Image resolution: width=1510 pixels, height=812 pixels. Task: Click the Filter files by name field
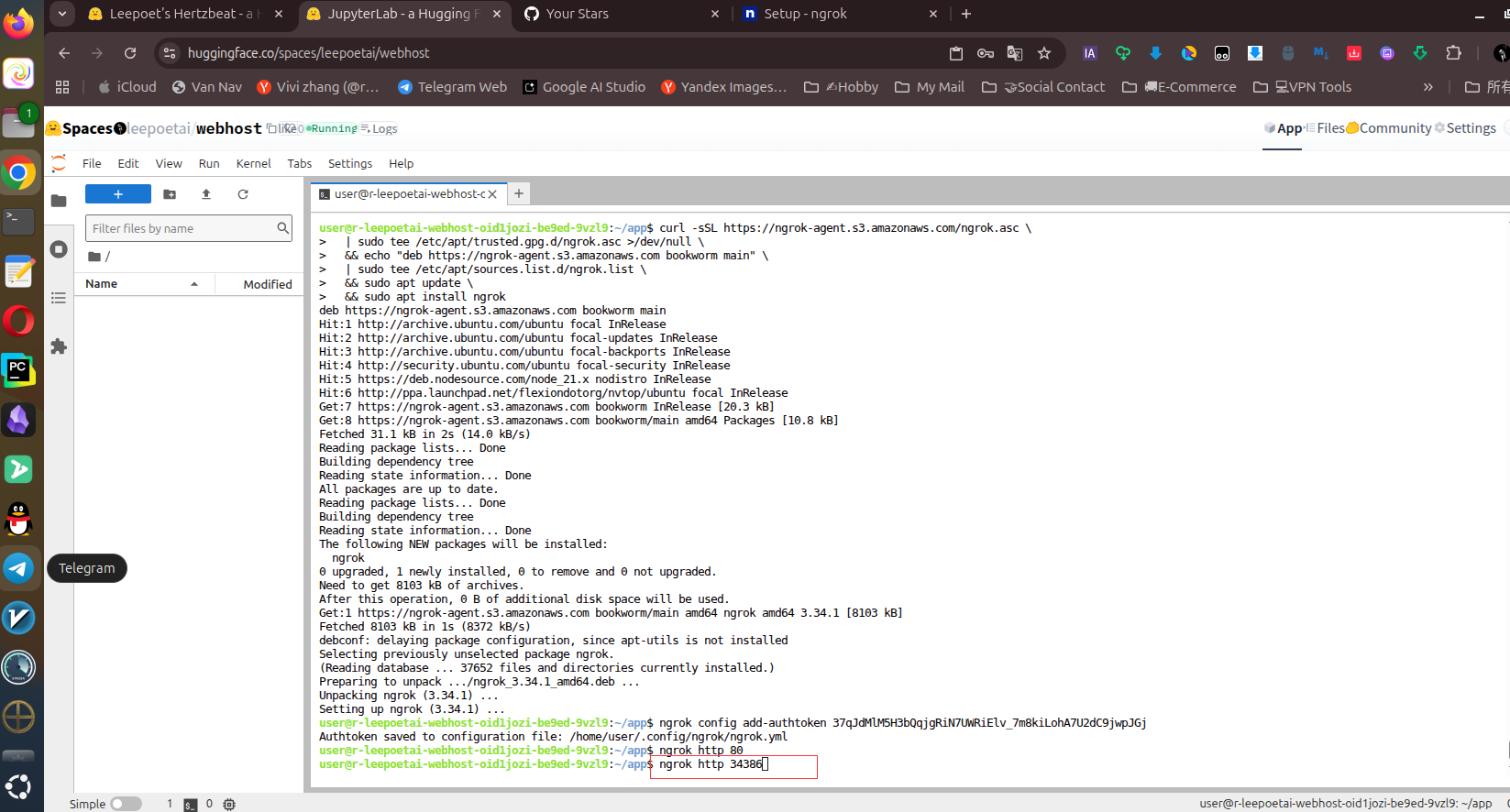tap(182, 228)
